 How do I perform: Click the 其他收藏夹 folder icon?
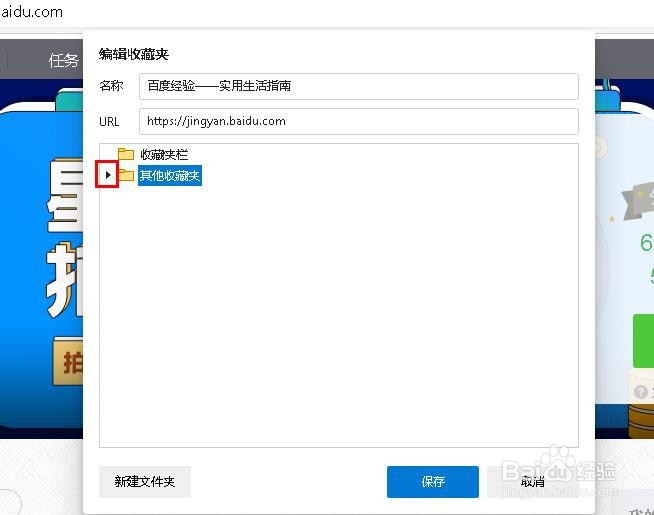coord(126,175)
